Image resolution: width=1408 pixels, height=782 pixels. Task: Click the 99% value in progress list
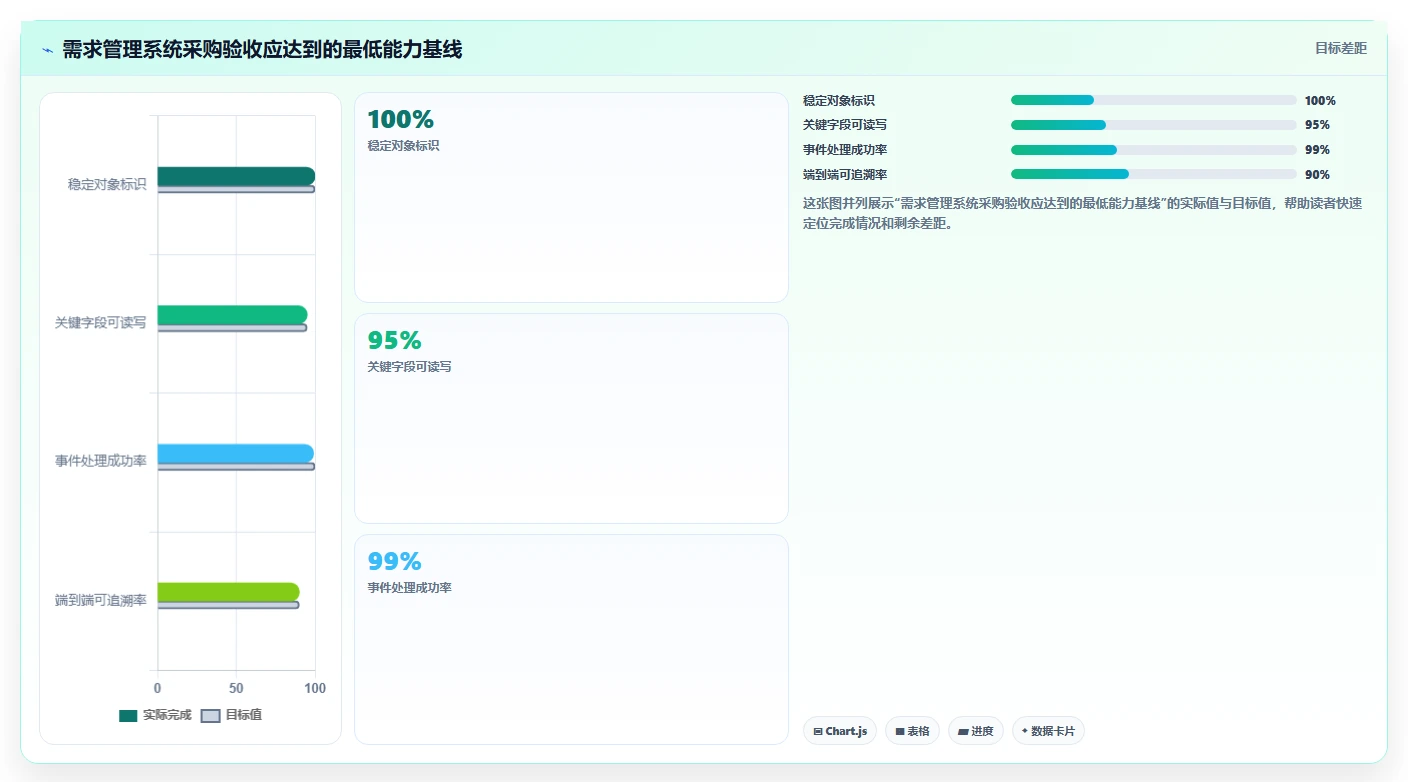point(1317,150)
